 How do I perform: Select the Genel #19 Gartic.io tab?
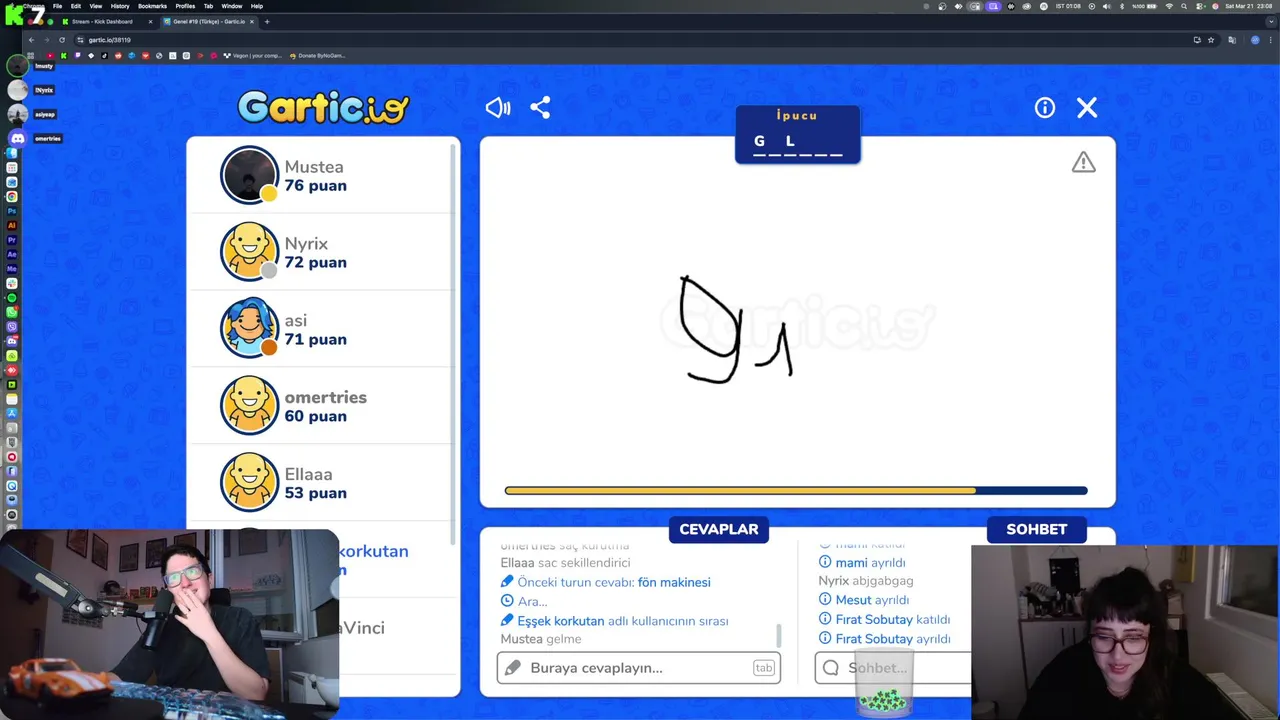(x=209, y=21)
